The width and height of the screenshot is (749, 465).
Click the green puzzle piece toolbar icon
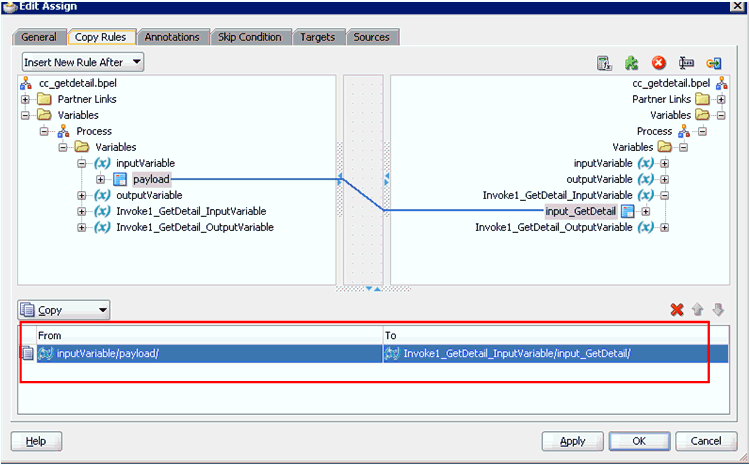631,63
